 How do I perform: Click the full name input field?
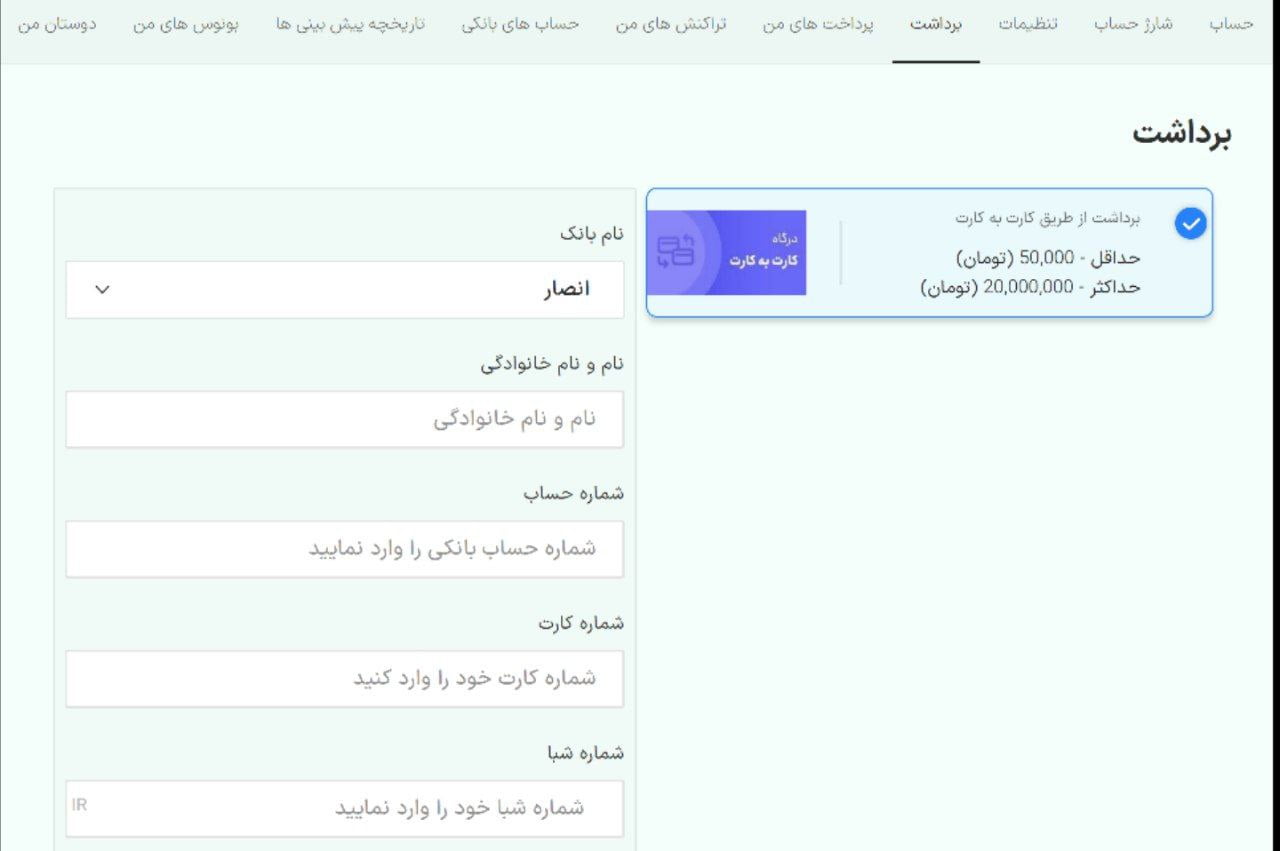pyautogui.click(x=345, y=419)
